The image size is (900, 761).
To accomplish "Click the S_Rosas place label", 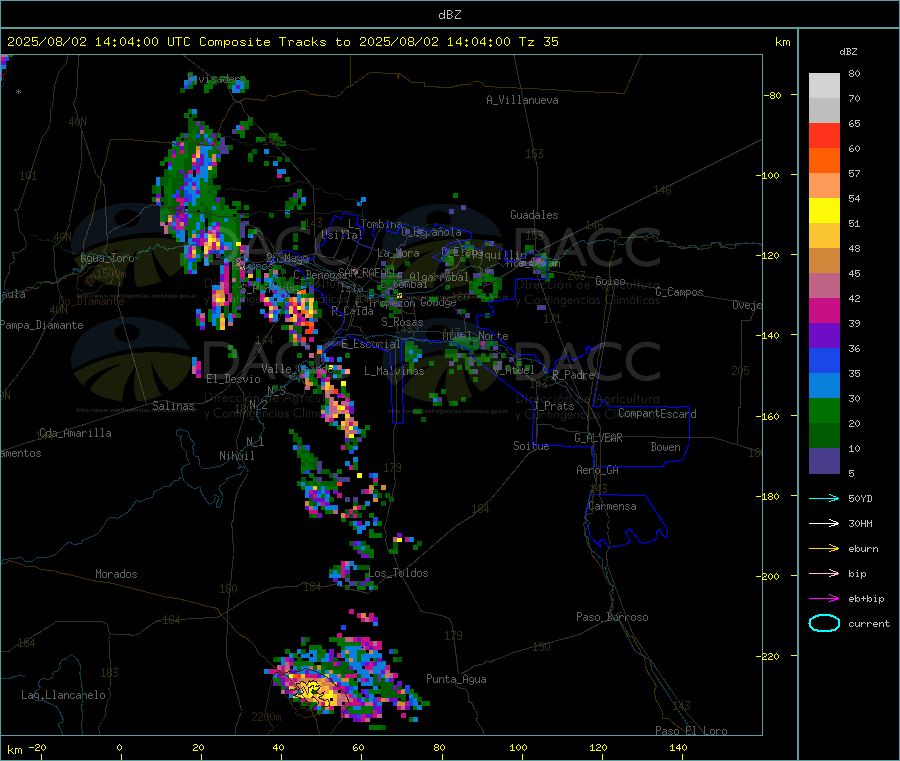I will pos(402,322).
